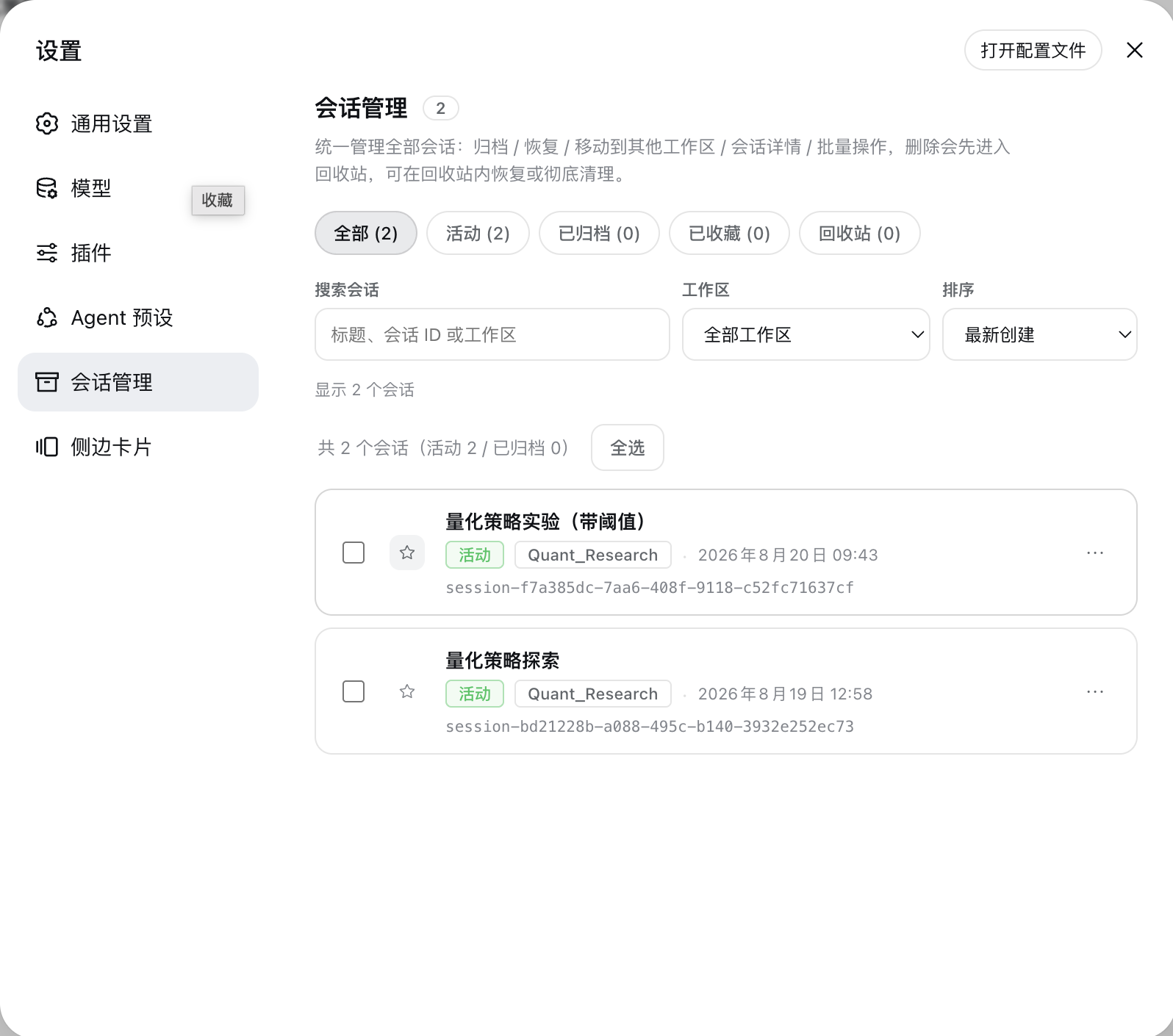
Task: Close the settings dialog
Action: [x=1135, y=50]
